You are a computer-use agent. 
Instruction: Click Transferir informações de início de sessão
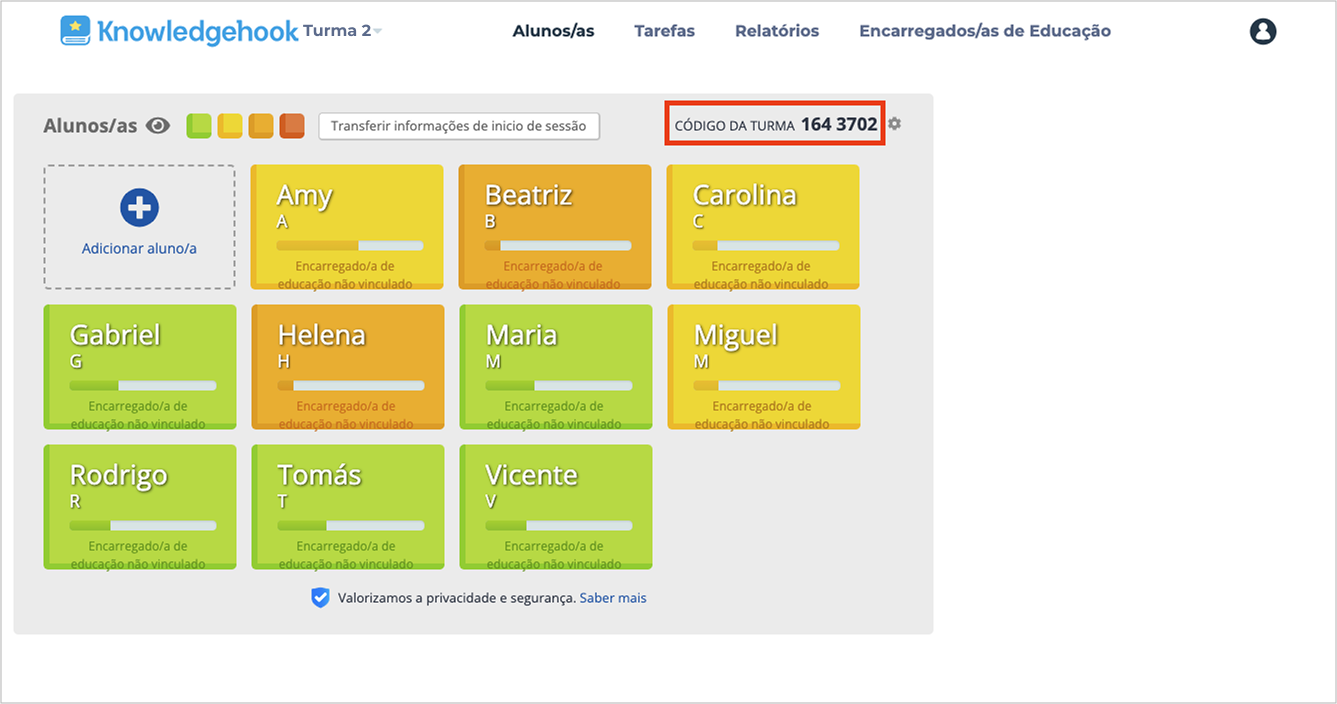tap(459, 126)
